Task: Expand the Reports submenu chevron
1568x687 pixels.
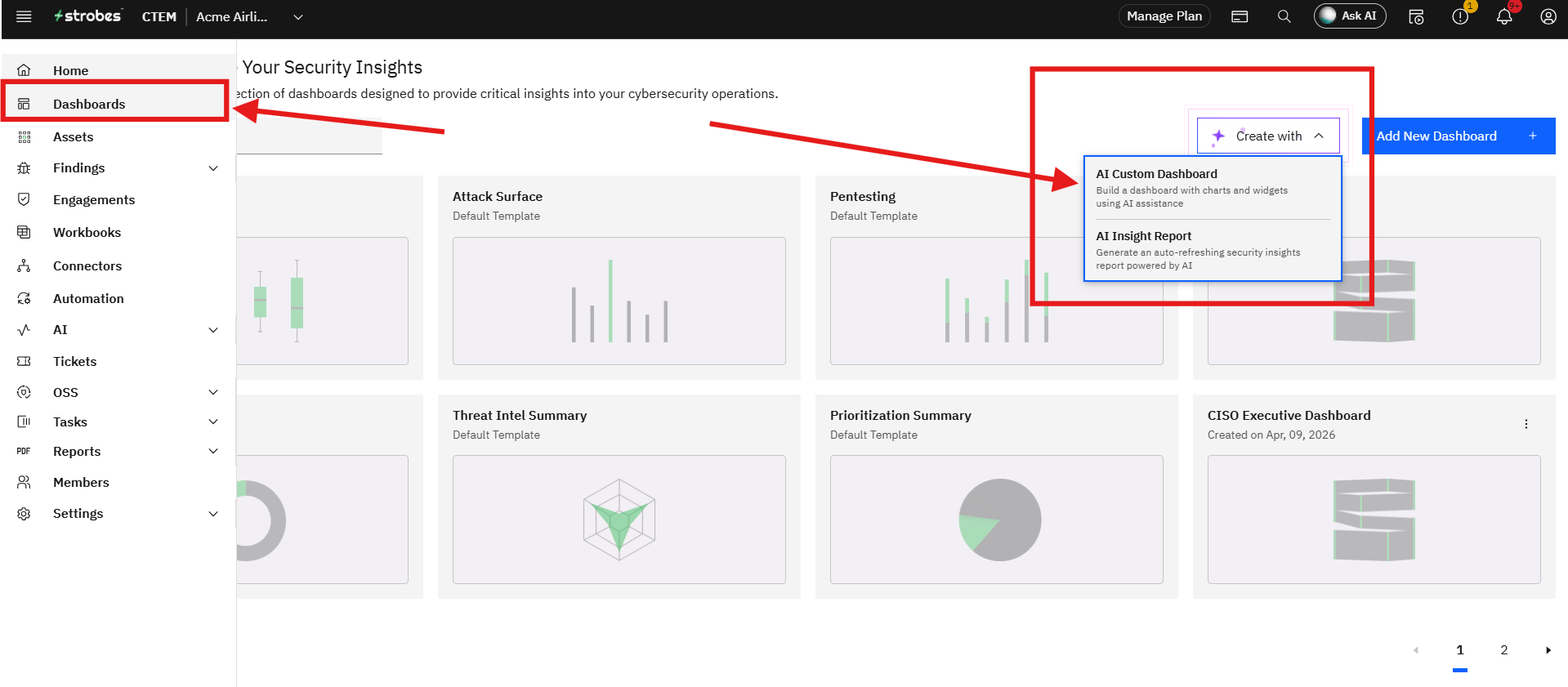Action: tap(213, 451)
